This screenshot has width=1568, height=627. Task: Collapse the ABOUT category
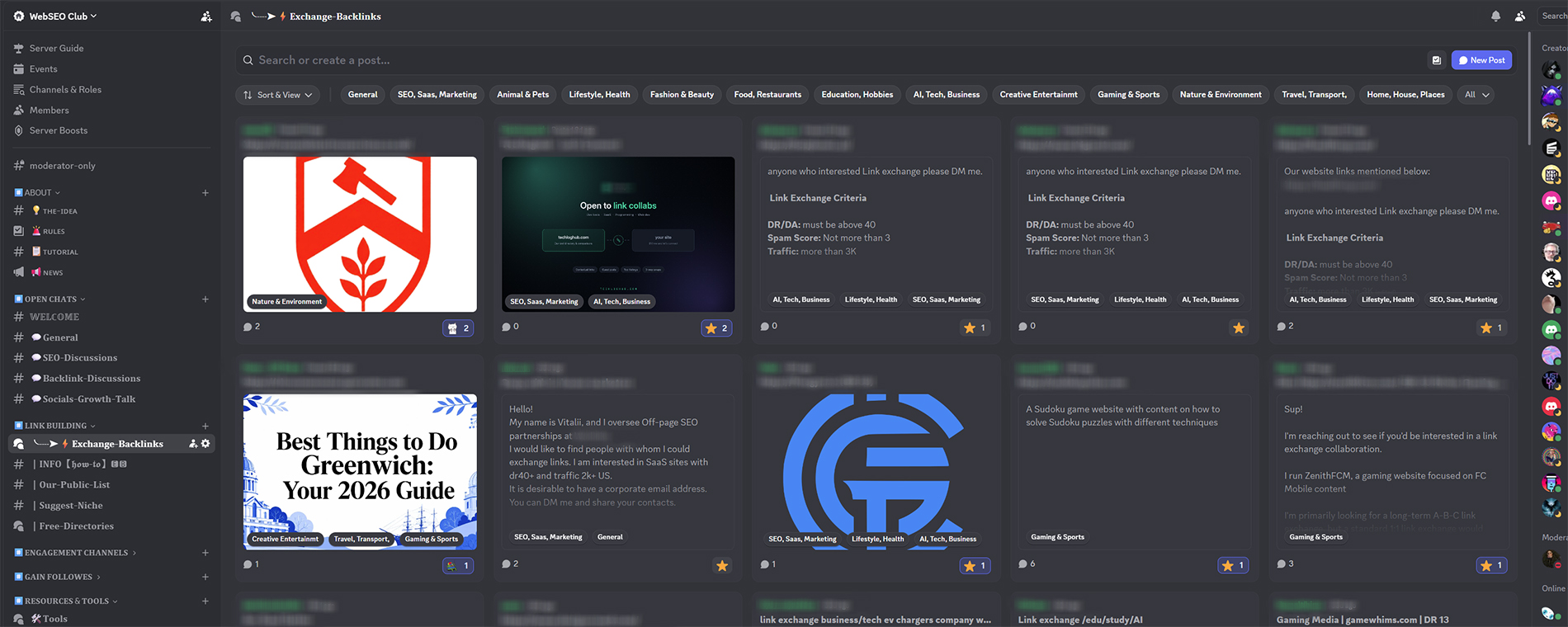(37, 193)
